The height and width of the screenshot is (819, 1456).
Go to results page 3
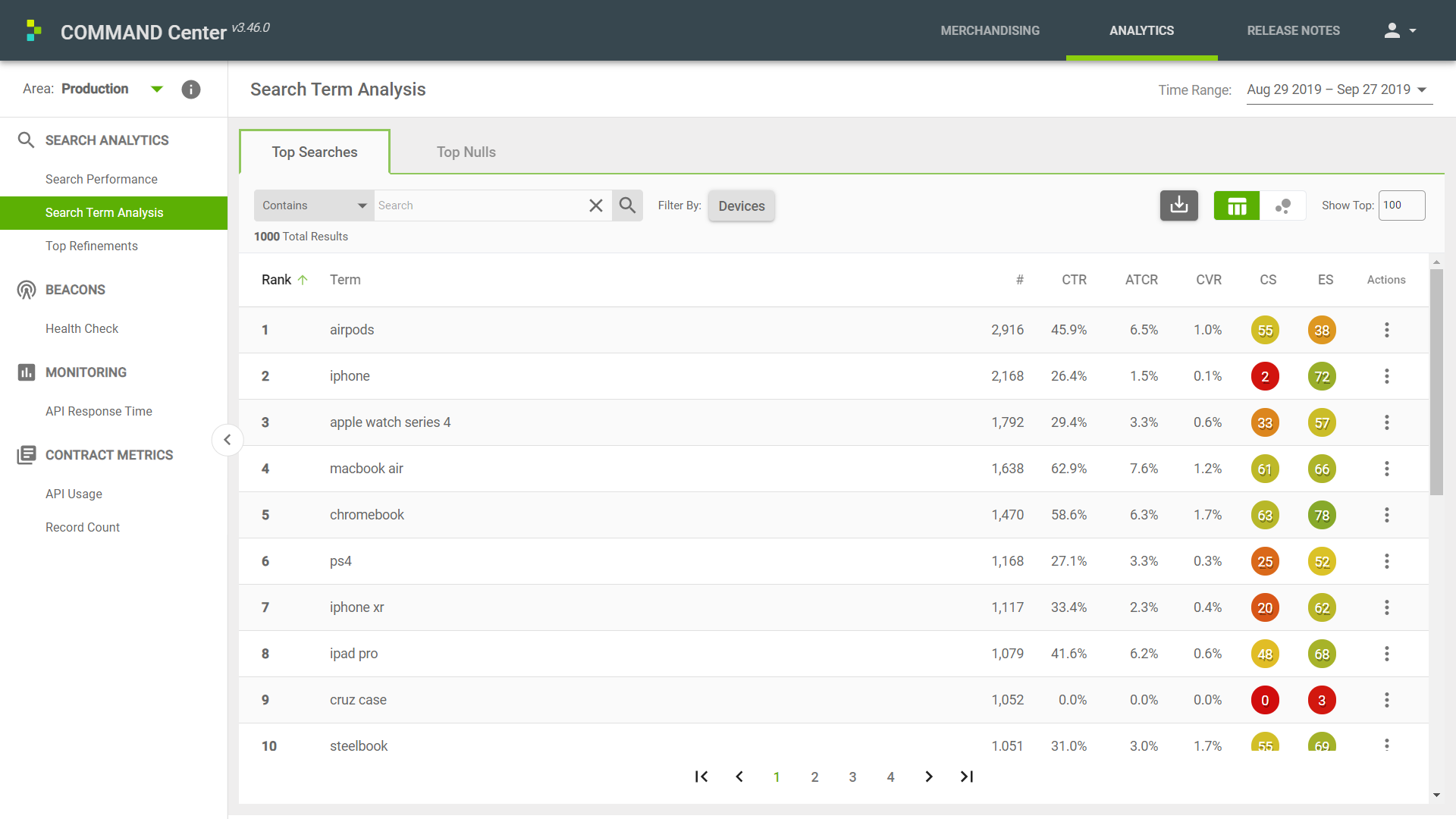coord(852,777)
